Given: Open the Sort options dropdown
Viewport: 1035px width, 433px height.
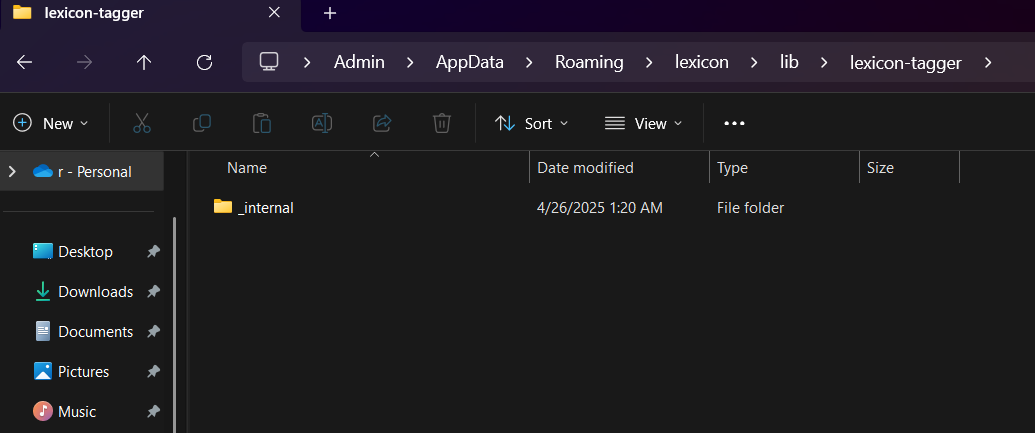Looking at the screenshot, I should (532, 123).
